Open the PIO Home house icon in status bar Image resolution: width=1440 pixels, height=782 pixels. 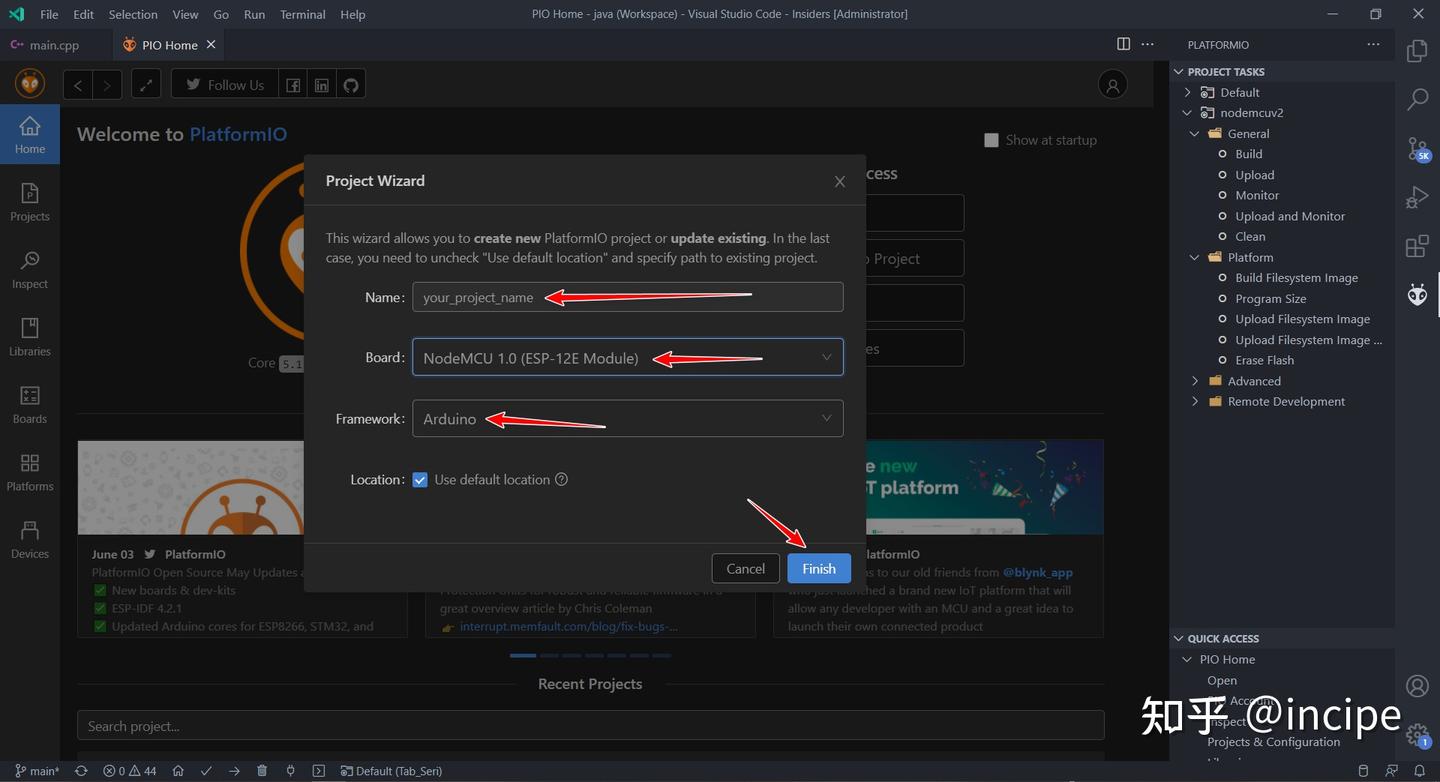pos(180,771)
